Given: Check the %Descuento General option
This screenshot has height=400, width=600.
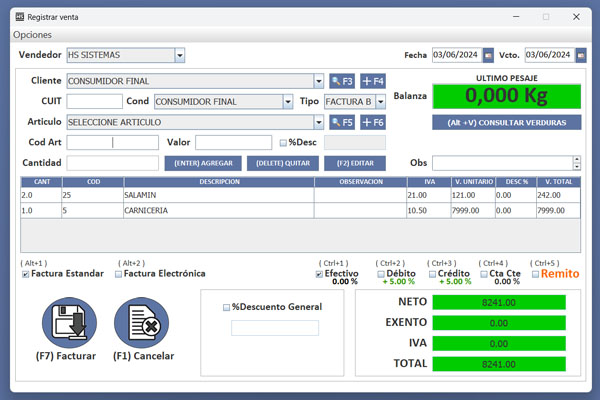Looking at the screenshot, I should 226,307.
